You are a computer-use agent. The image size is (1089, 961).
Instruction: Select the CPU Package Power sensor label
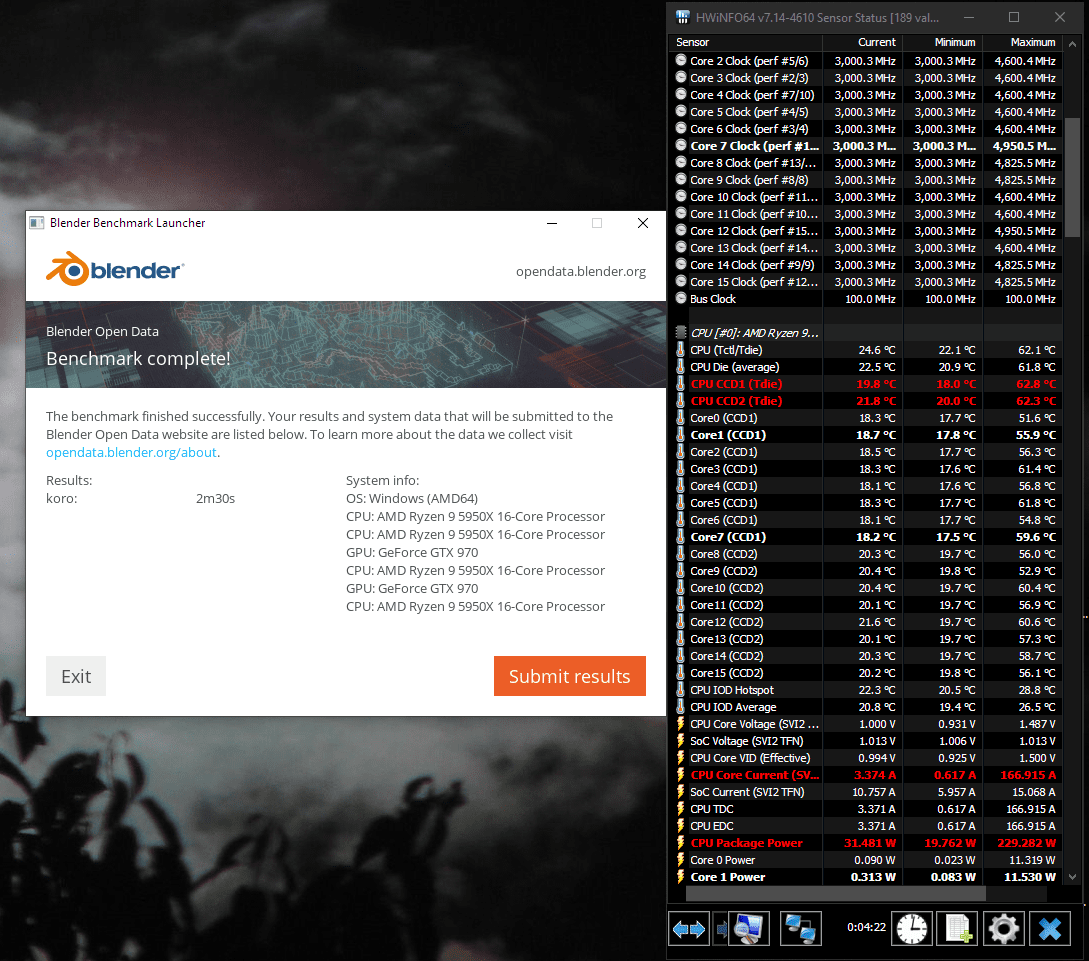pos(746,843)
